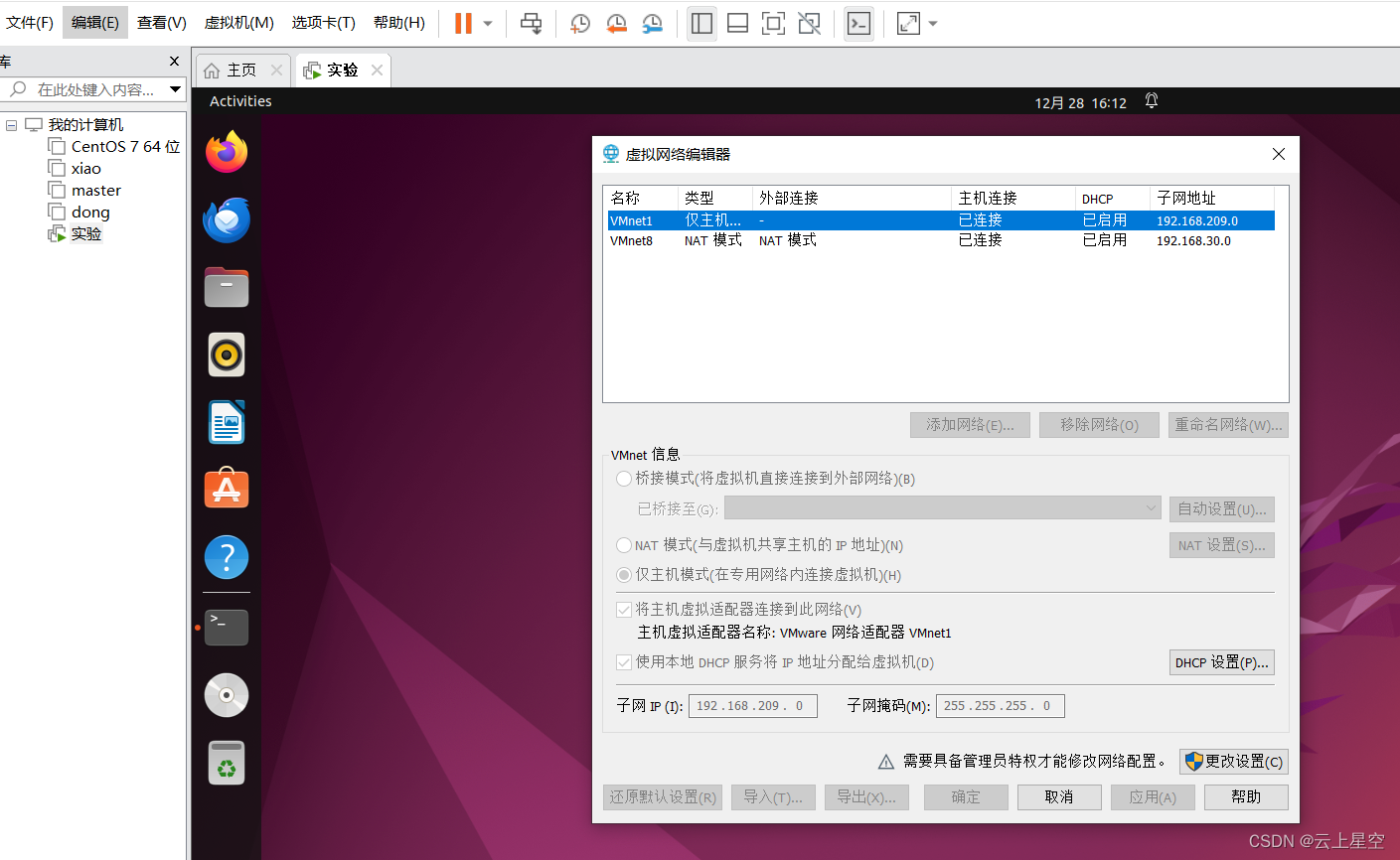
Task: Collapse the 我的计算机 tree node
Action: pos(12,124)
